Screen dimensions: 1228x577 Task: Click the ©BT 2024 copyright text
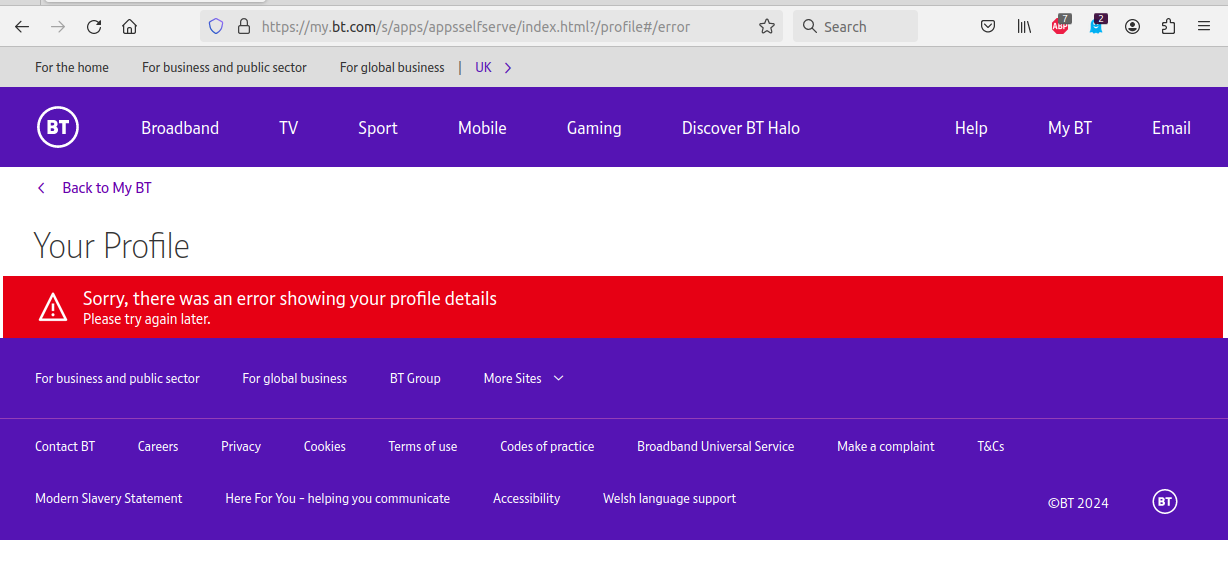click(x=1078, y=503)
